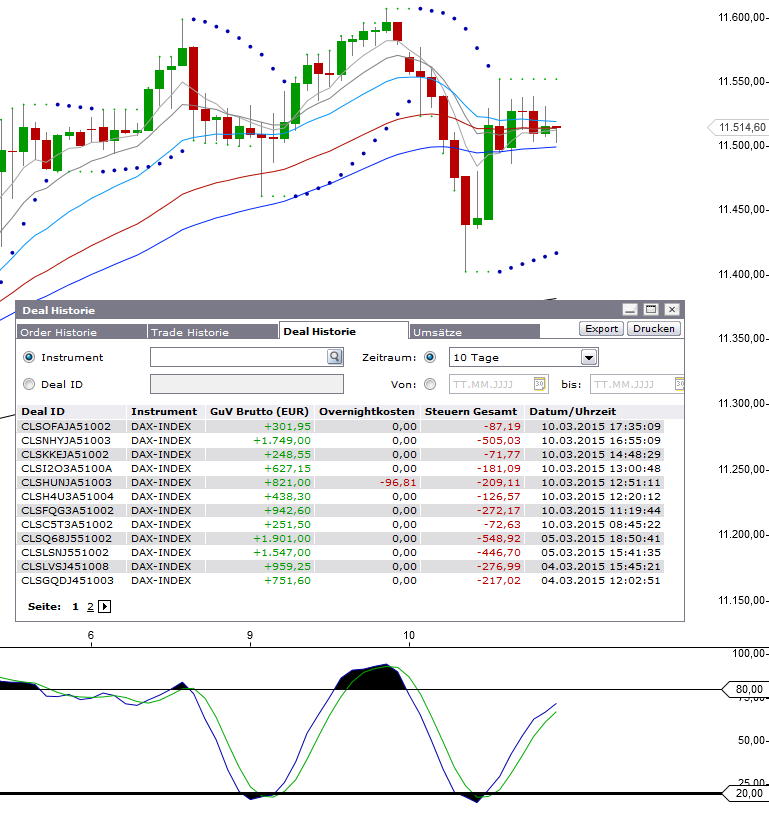Screen dimensions: 769x814
Task: Sort by Steuern Gesamt column header
Action: (471, 412)
